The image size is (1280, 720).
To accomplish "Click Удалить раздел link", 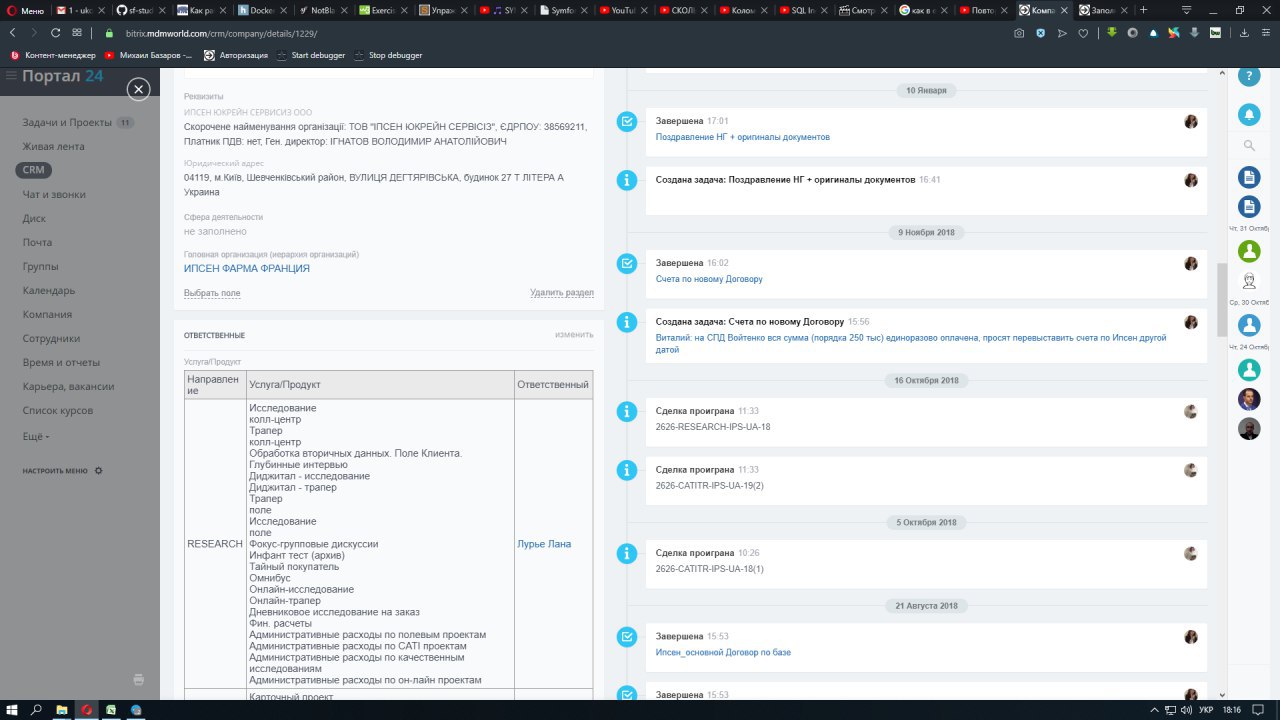I will point(562,293).
